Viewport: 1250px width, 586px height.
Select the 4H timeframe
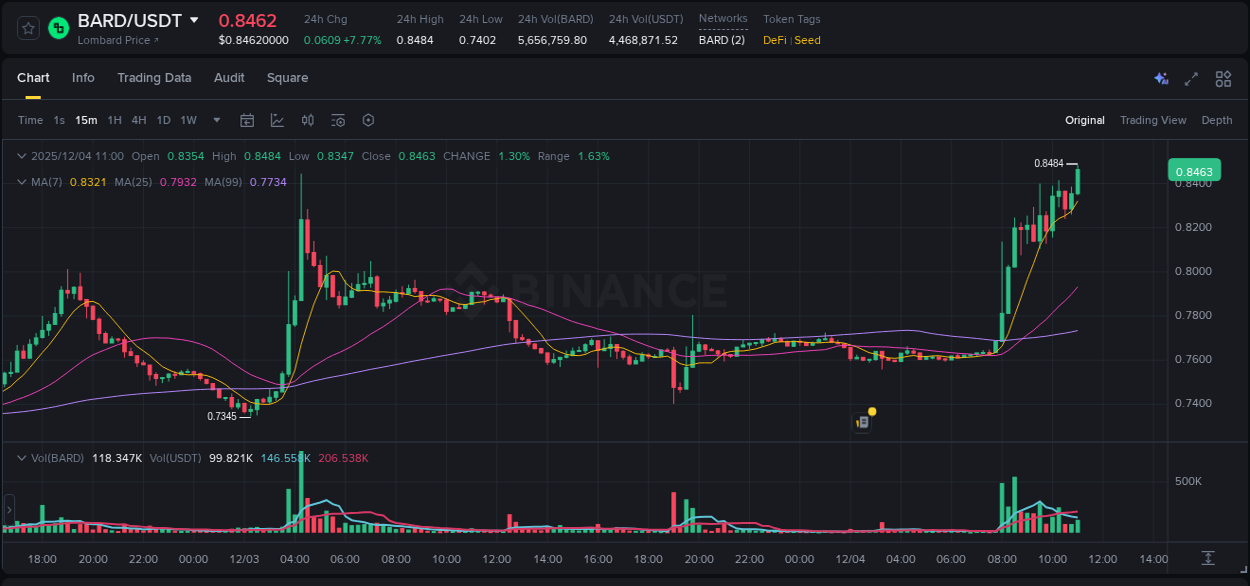pyautogui.click(x=139, y=120)
